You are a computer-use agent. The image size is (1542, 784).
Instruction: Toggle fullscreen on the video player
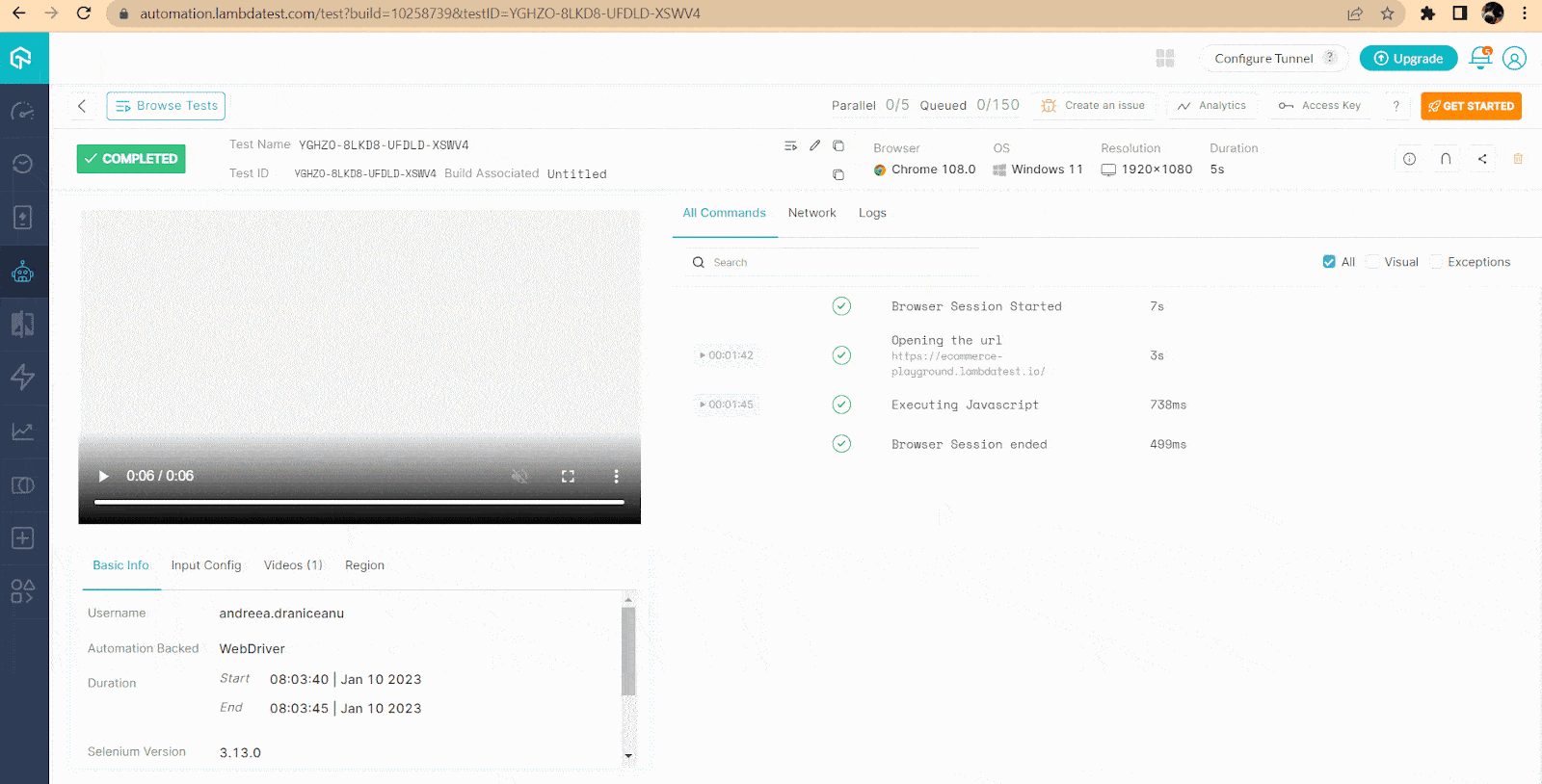pos(568,476)
